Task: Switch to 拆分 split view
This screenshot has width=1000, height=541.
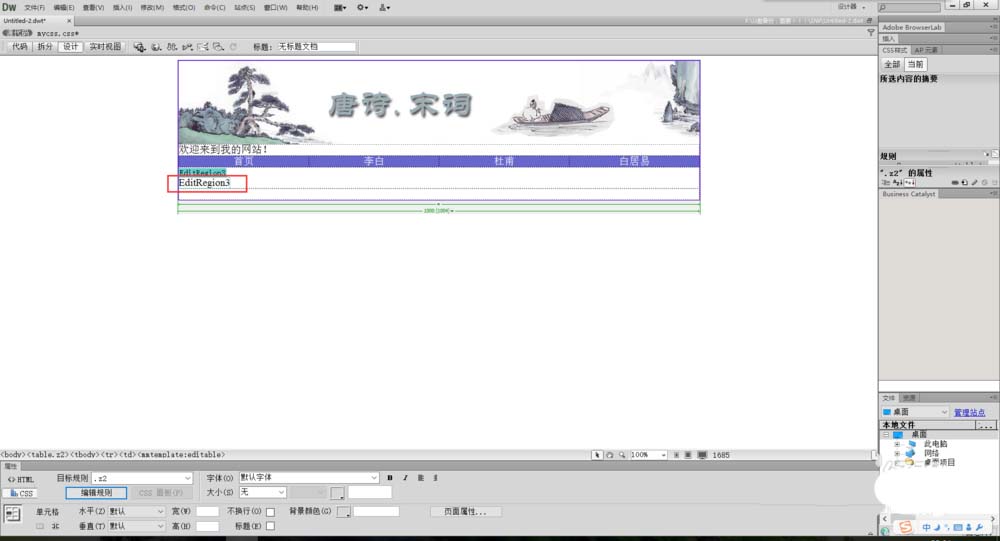Action: 45,46
